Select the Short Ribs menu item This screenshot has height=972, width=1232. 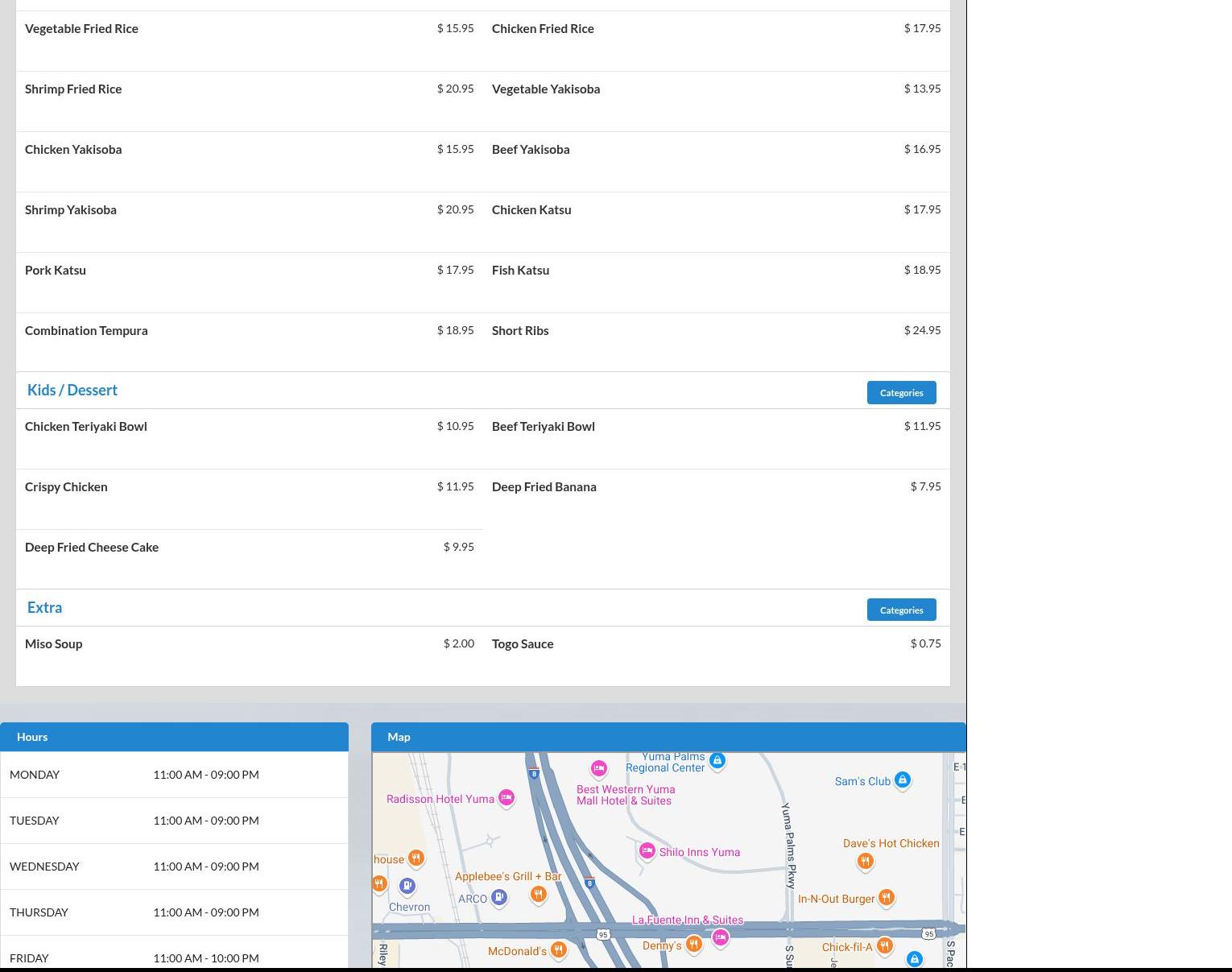520,330
